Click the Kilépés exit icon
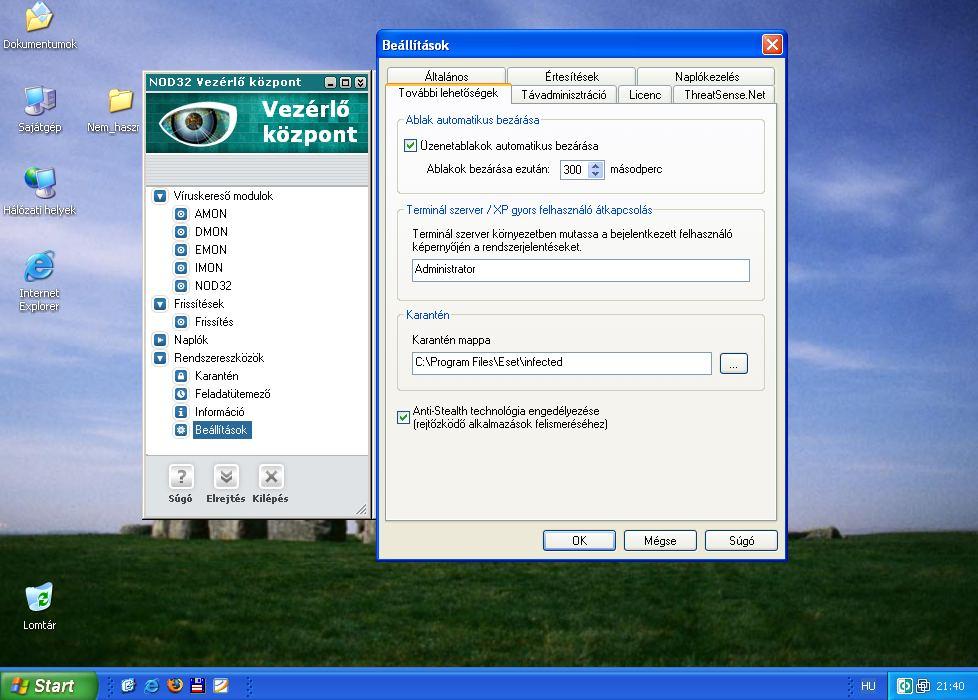This screenshot has height=700, width=978. (271, 477)
